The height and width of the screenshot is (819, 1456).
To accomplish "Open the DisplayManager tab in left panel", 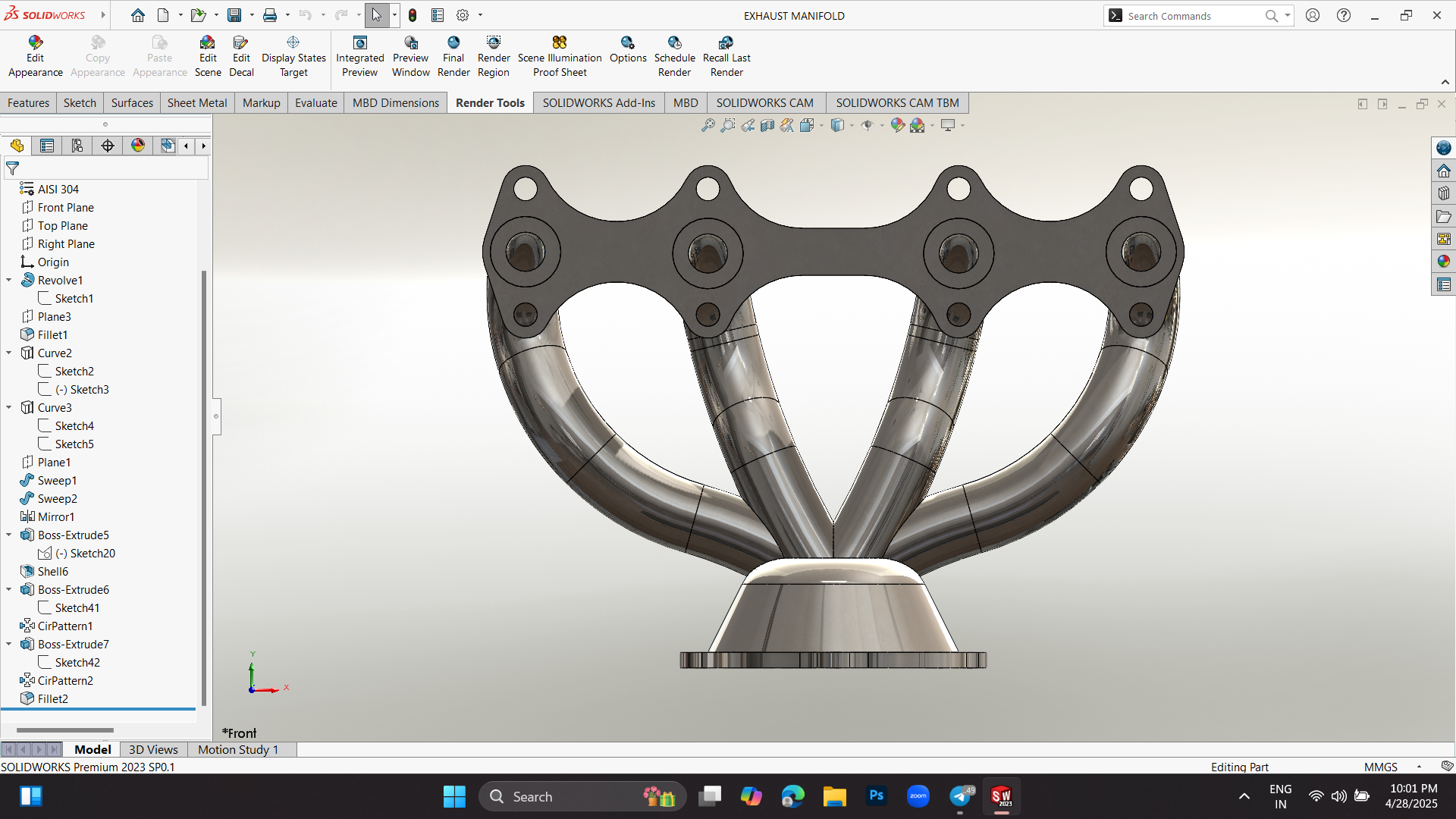I will pyautogui.click(x=137, y=146).
